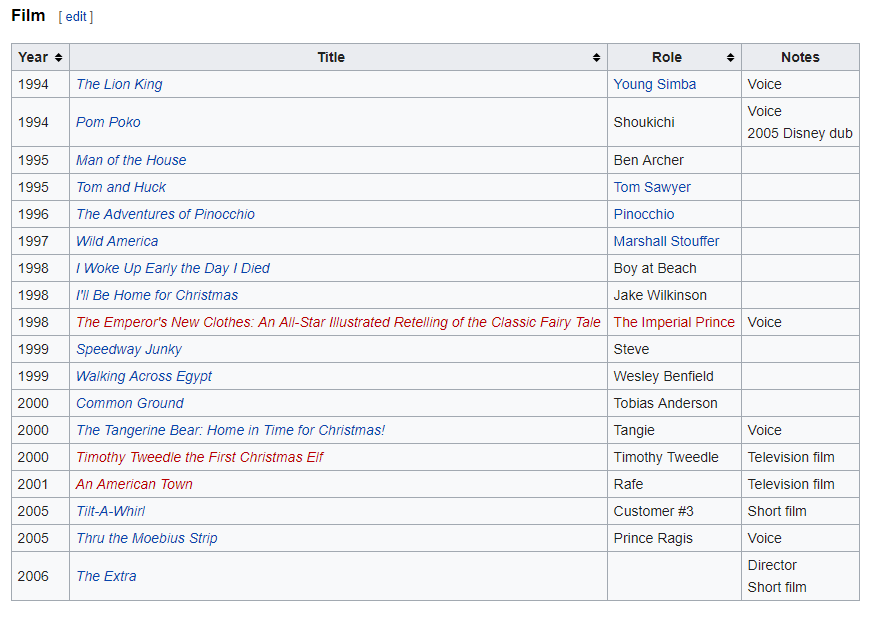Select the Tangie role cell
The width and height of the screenshot is (875, 617).
674,430
